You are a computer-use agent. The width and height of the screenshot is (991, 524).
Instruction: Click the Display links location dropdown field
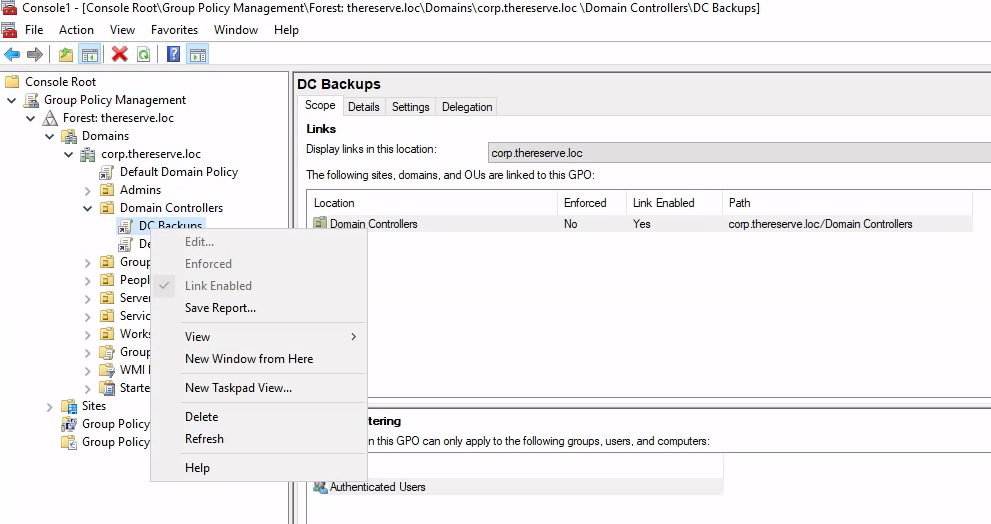pyautogui.click(x=738, y=153)
